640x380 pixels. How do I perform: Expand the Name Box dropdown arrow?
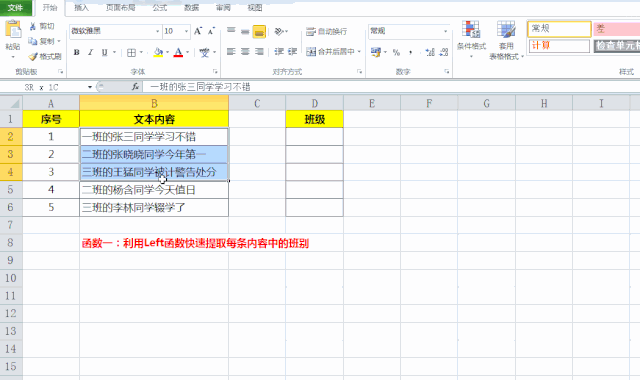(x=89, y=87)
